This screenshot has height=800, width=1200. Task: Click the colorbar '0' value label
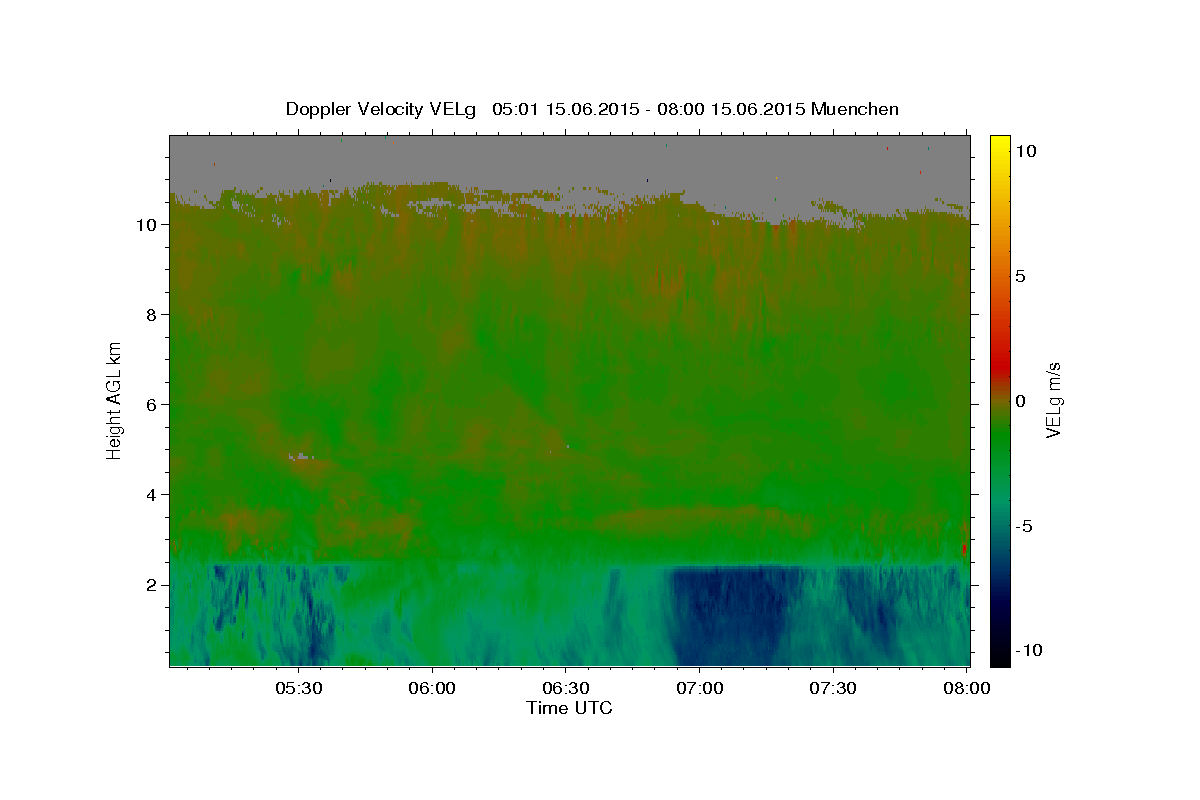click(1021, 401)
